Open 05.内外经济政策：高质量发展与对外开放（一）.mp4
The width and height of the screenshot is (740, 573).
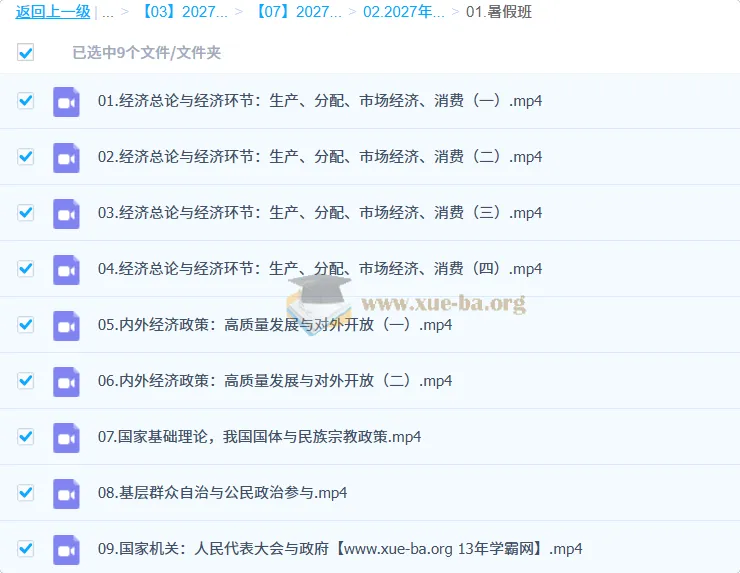point(275,325)
